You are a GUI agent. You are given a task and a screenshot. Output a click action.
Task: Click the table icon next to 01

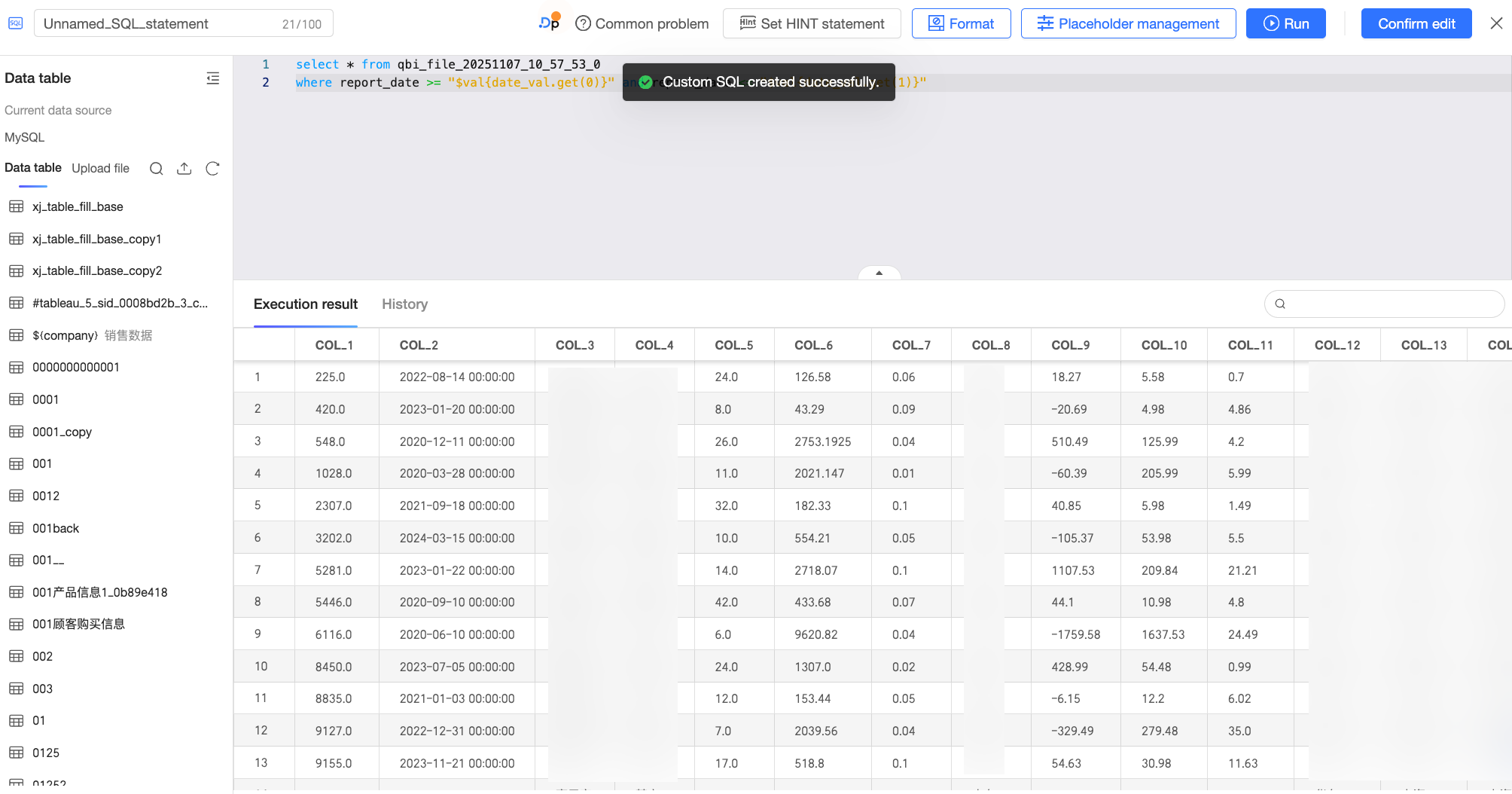(17, 721)
